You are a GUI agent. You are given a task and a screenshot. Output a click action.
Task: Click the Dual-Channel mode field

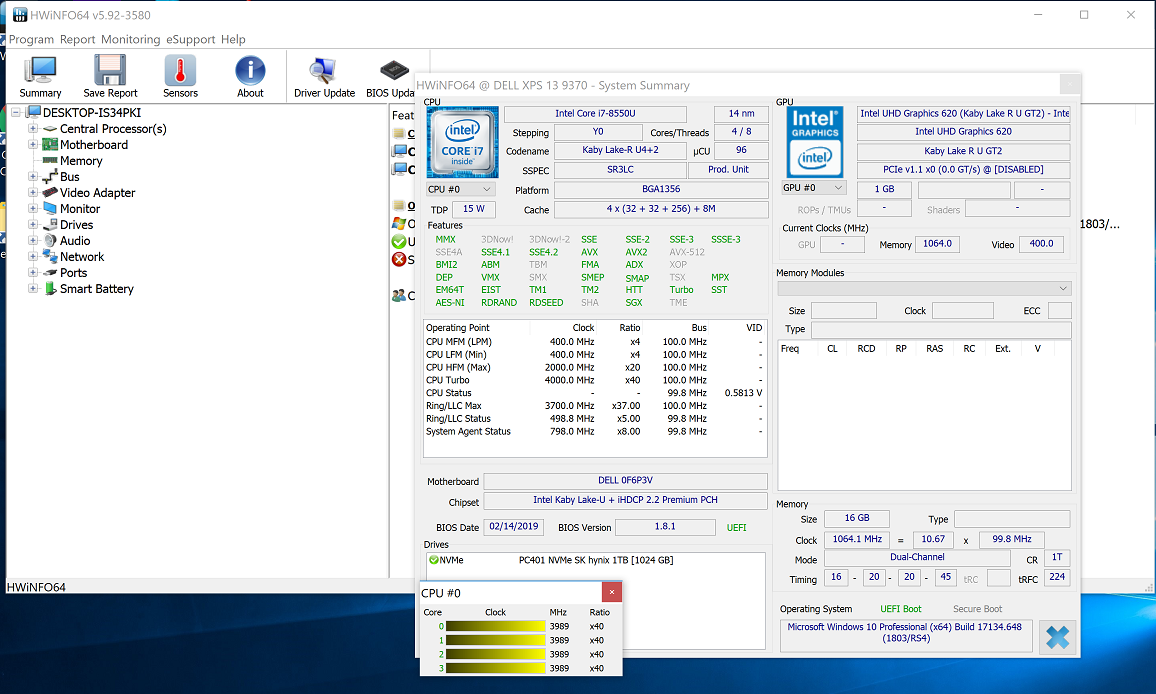(x=916, y=558)
